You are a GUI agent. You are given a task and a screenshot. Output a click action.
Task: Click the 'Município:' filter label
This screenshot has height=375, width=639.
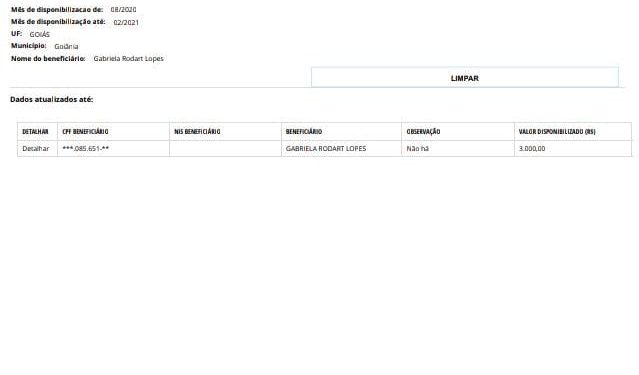[29, 46]
